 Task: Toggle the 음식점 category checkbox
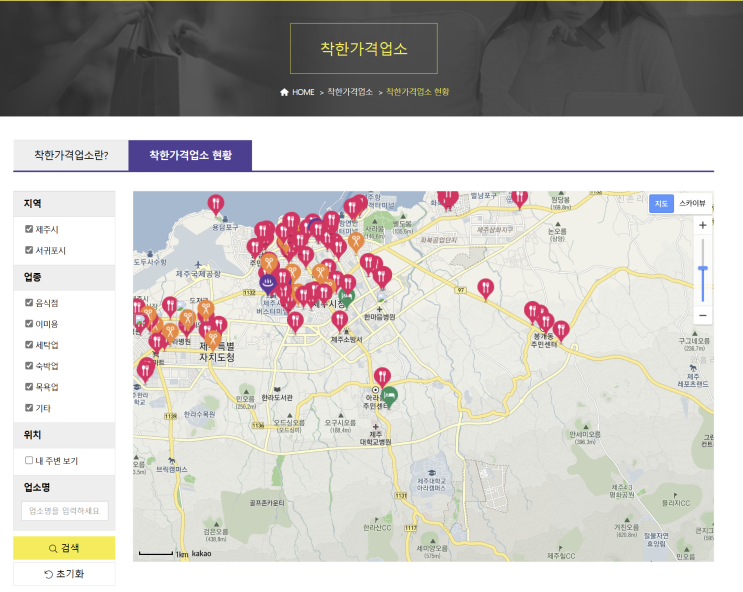[29, 302]
